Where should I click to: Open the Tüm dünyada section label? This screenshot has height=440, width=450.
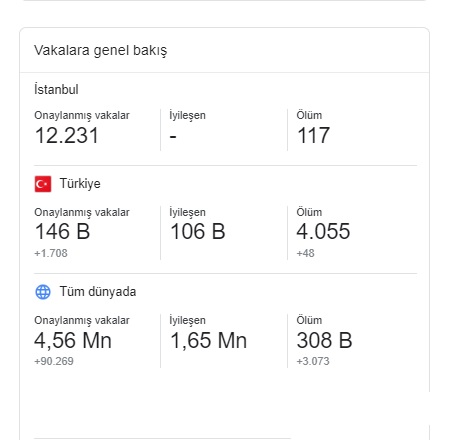98,292
